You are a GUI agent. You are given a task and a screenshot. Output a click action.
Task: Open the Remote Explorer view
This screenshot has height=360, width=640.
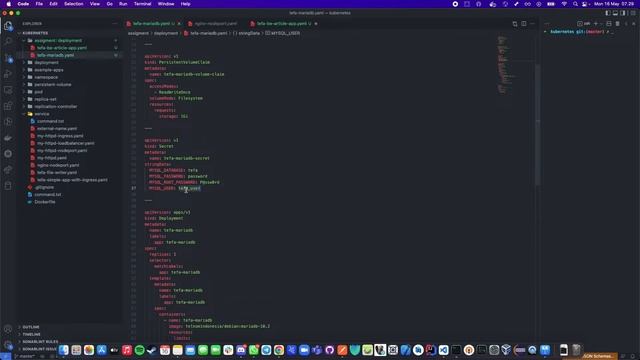tap(8, 90)
